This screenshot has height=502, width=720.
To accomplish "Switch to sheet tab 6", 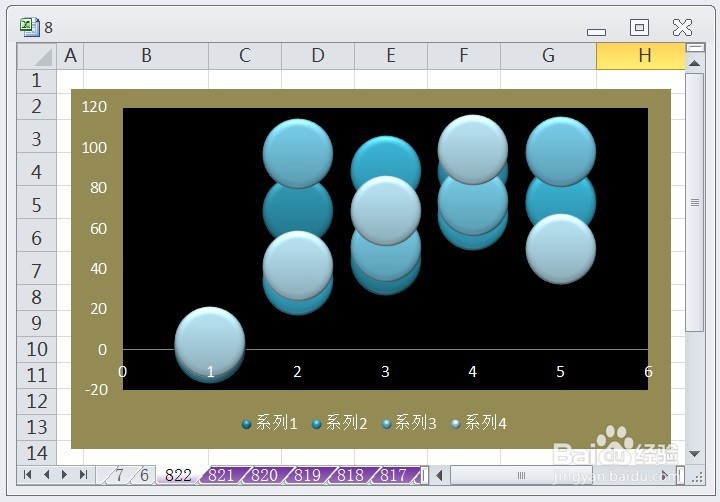I will [x=144, y=475].
